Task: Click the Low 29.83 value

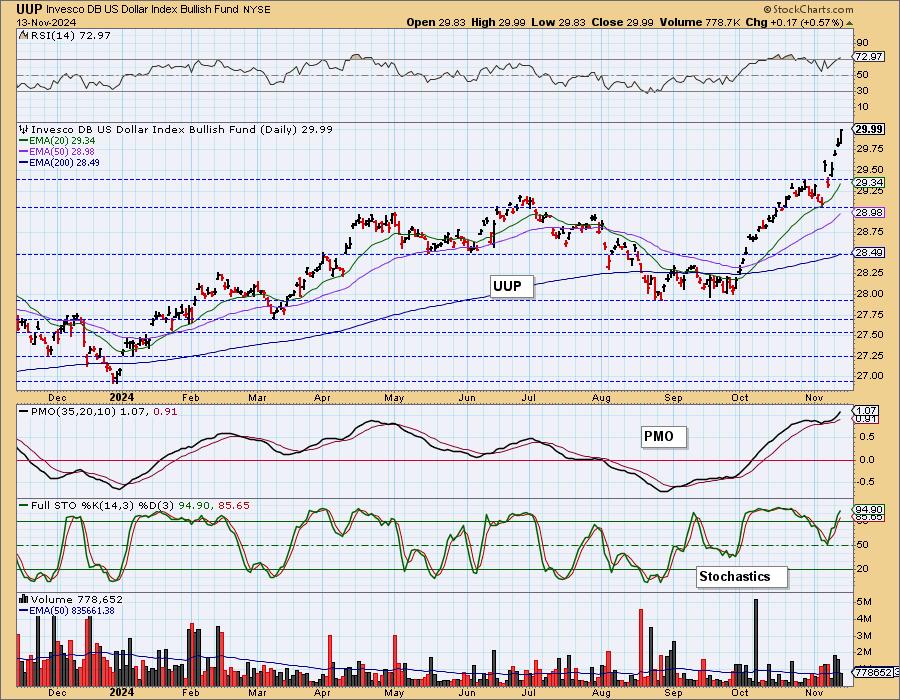Action: pyautogui.click(x=558, y=22)
